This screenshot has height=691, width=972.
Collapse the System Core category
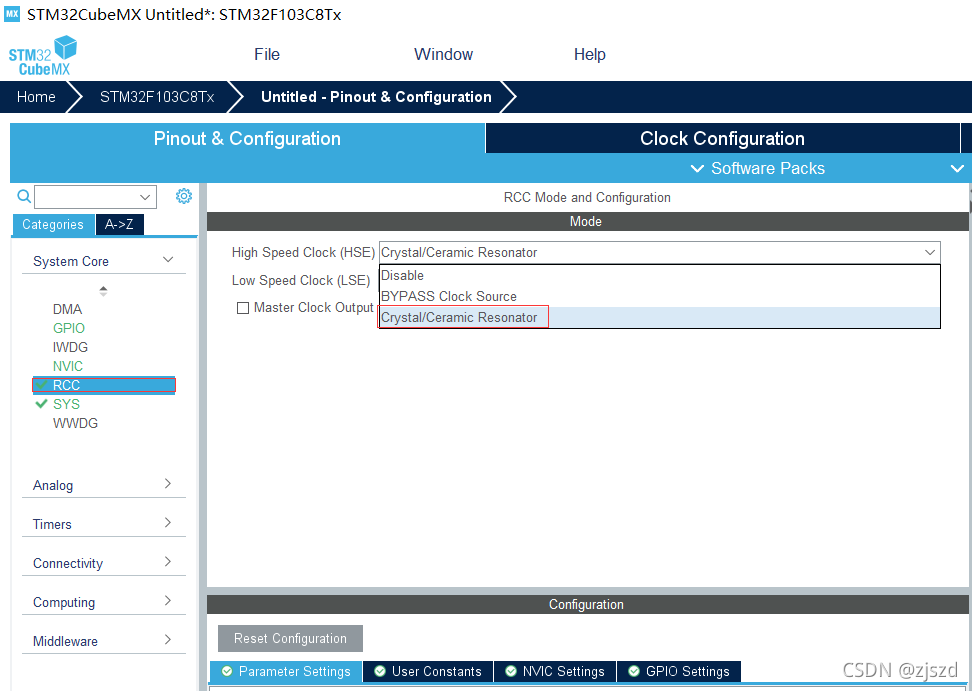click(x=168, y=260)
